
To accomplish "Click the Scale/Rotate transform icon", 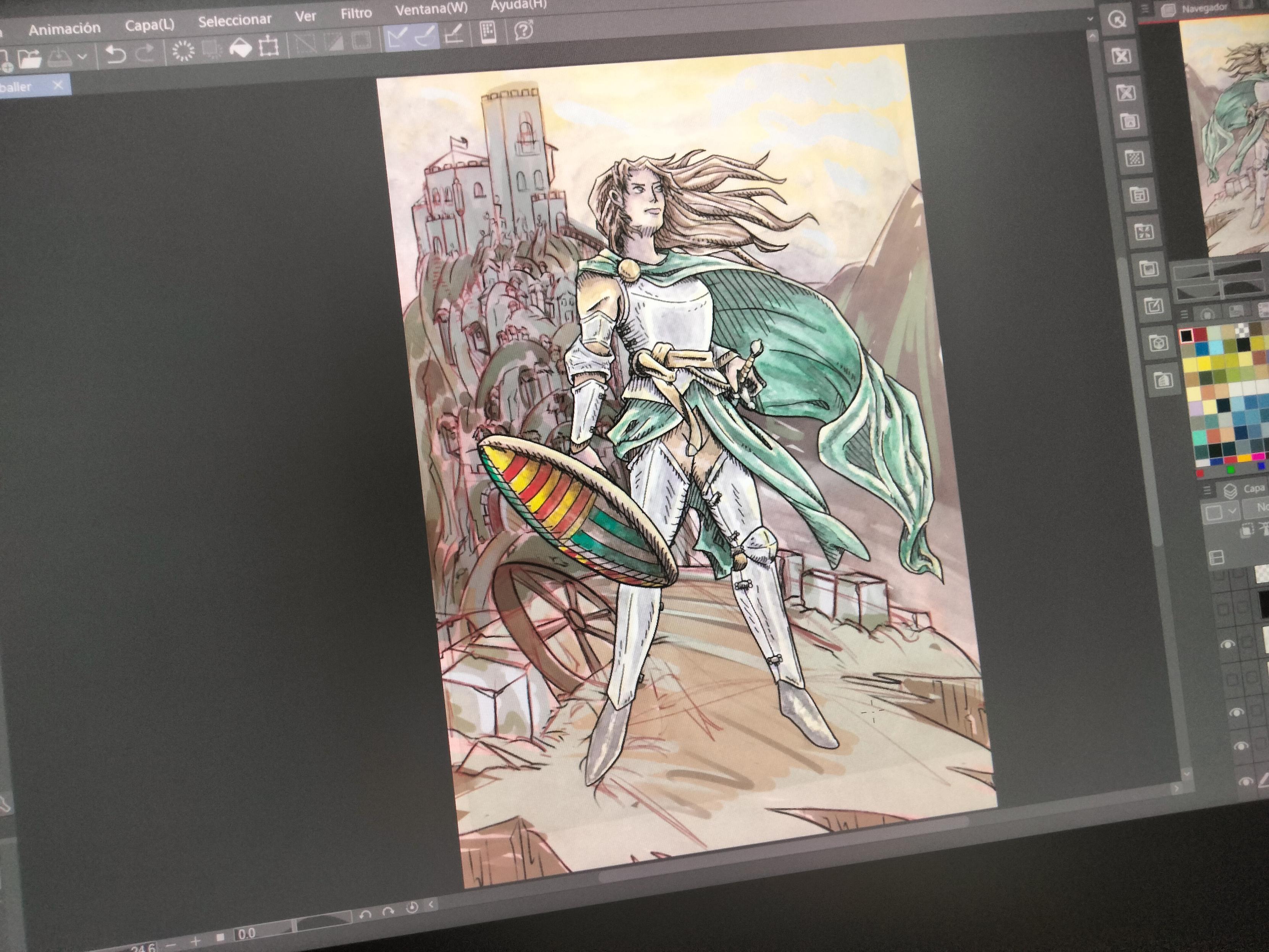I will (269, 47).
